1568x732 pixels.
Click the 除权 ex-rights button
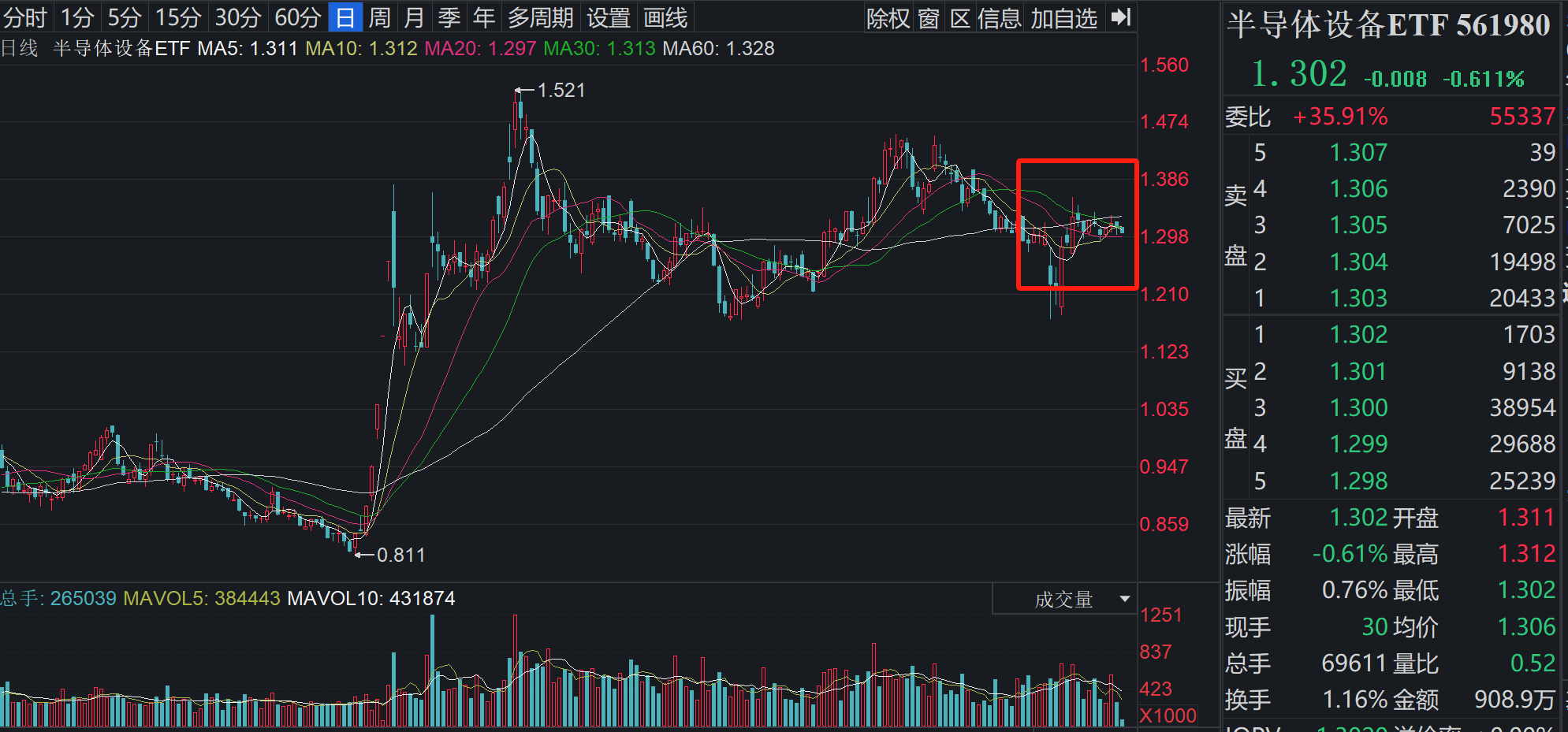click(888, 17)
